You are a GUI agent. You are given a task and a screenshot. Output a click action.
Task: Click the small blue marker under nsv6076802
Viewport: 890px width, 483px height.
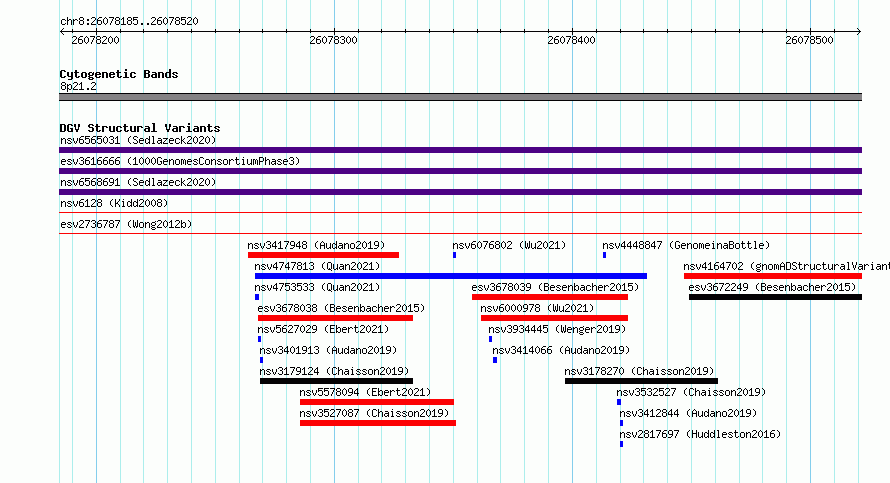[455, 255]
